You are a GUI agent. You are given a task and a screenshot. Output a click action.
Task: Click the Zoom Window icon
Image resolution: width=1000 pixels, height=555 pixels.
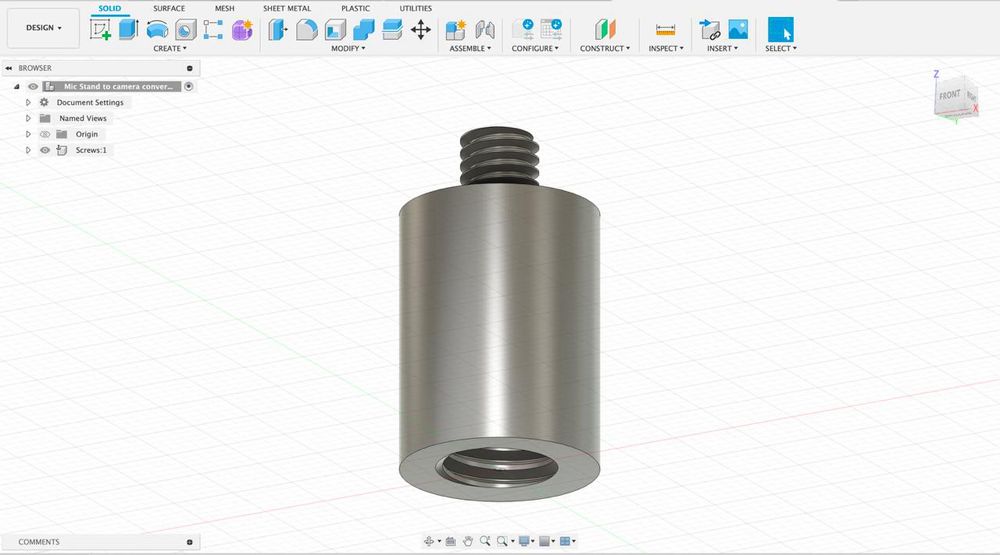502,541
